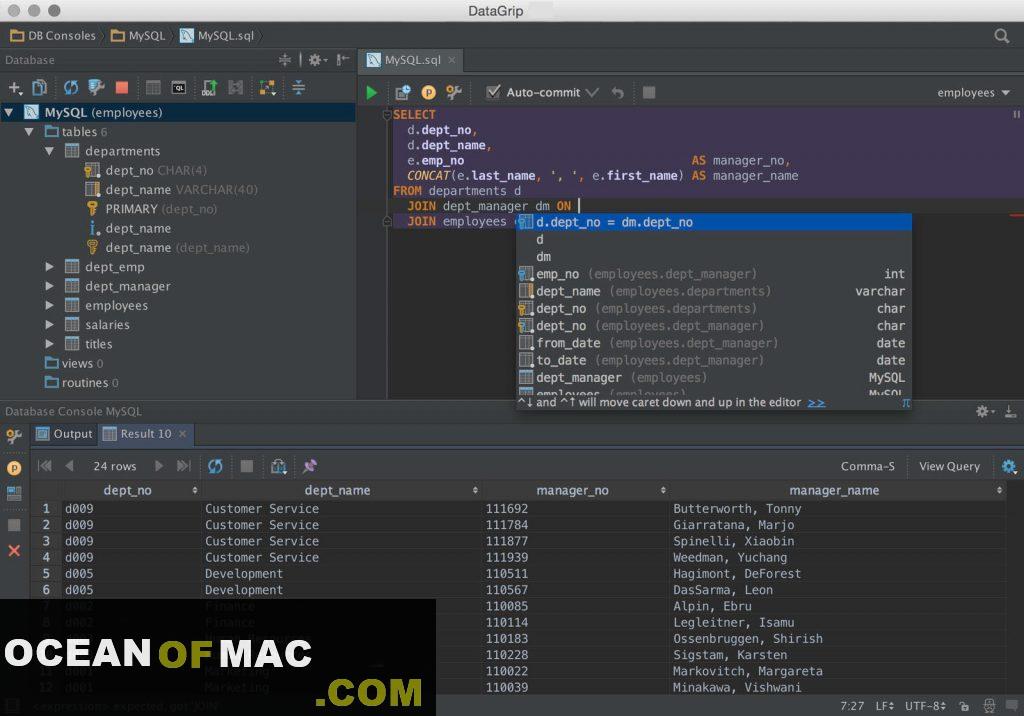The height and width of the screenshot is (716, 1024).
Task: Open results grid settings gear beside View Query
Action: (x=1009, y=466)
